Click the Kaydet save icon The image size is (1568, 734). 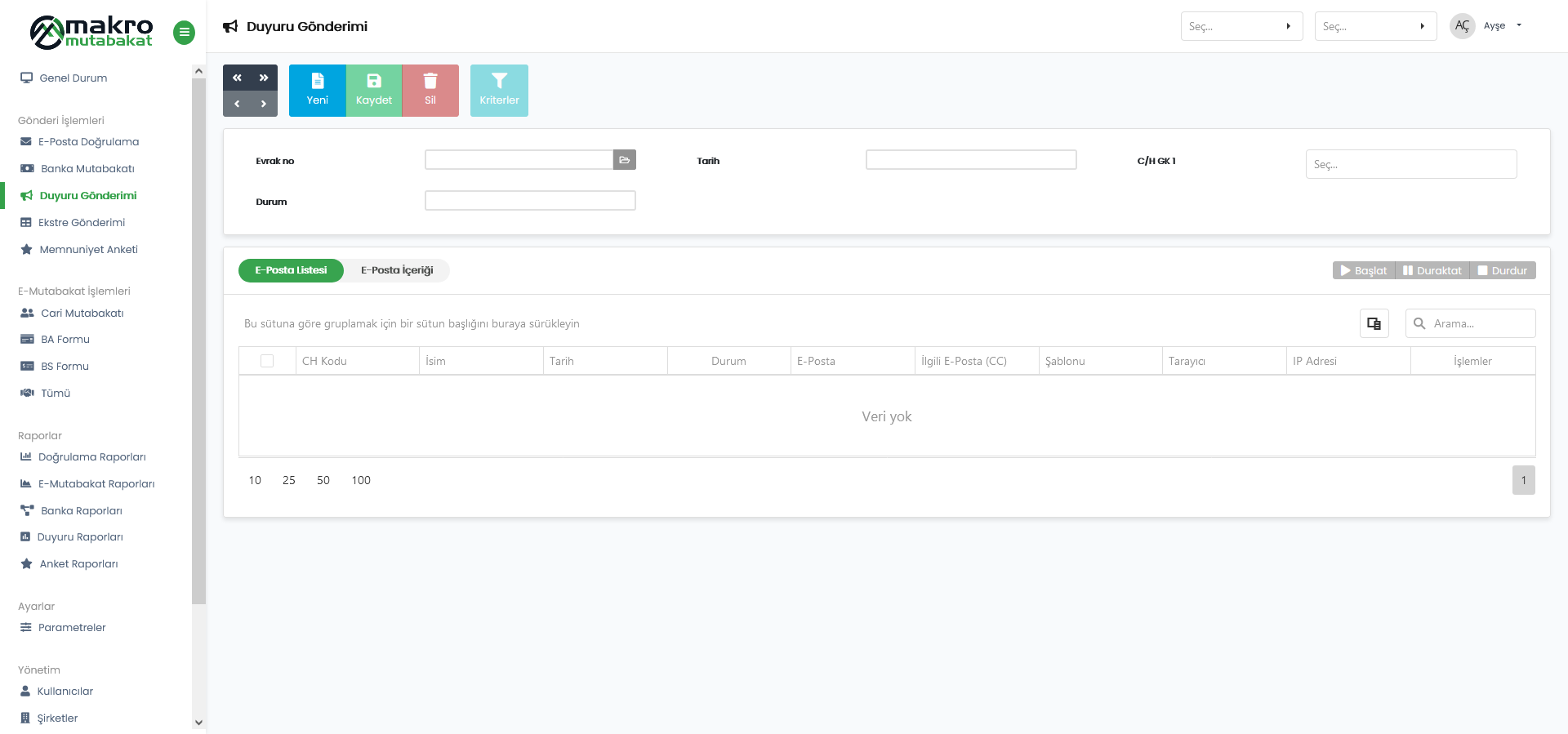374,82
